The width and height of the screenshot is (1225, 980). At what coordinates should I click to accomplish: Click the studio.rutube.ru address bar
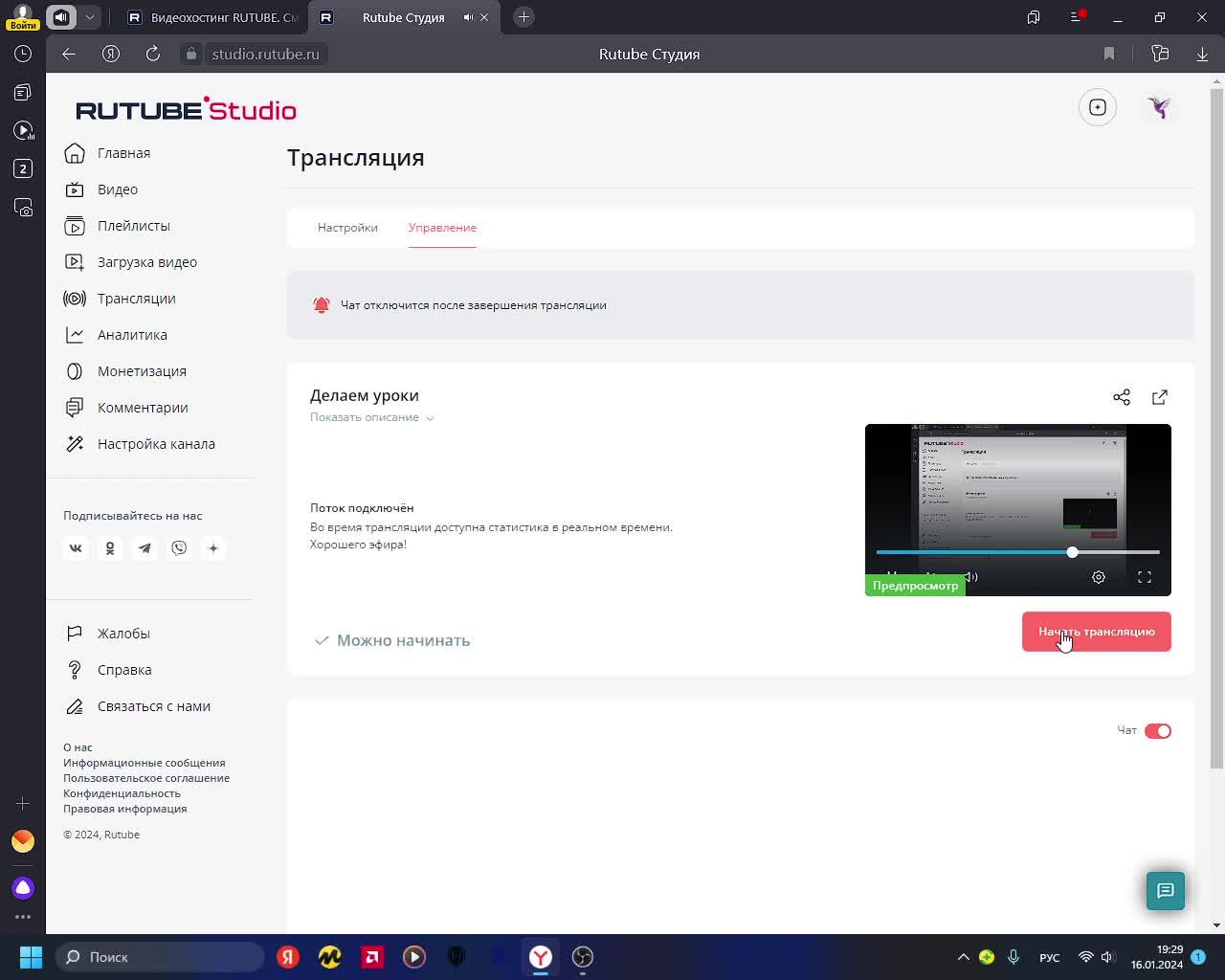266,54
